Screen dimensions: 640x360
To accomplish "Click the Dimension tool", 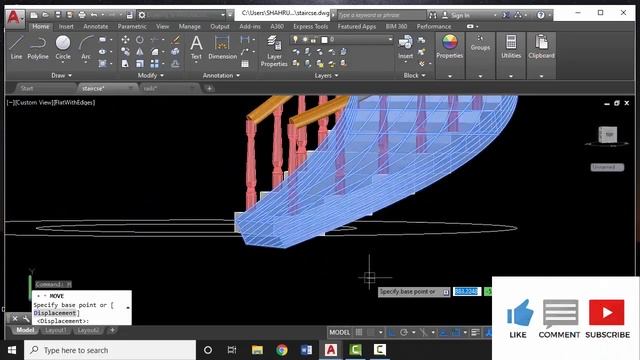I will pyautogui.click(x=222, y=47).
